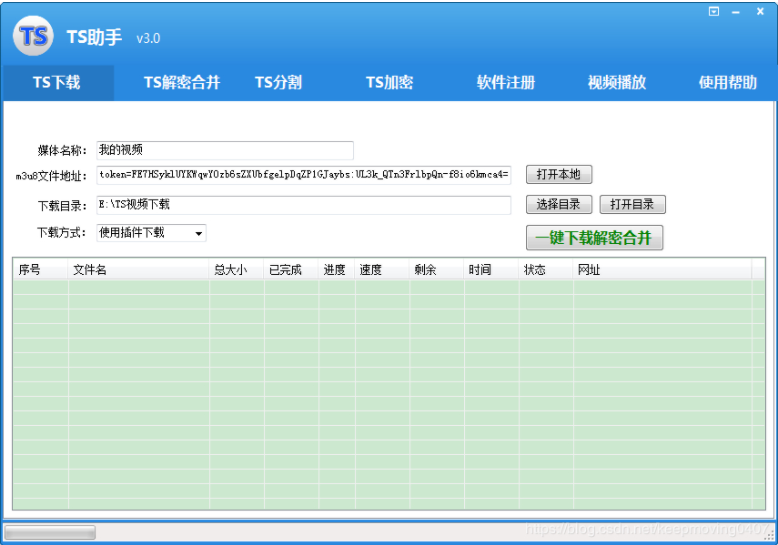Click the 媒体名称 input field

(225, 150)
